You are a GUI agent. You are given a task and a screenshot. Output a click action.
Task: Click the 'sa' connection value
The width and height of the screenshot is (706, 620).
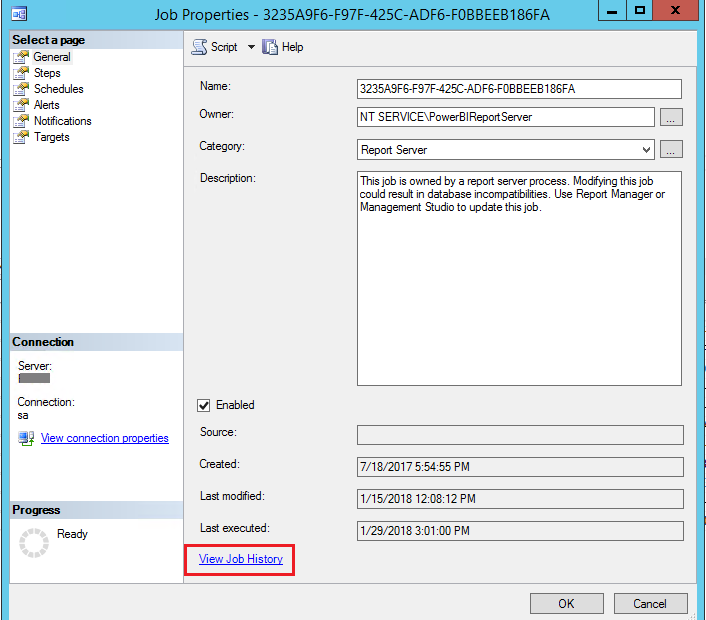(23, 416)
